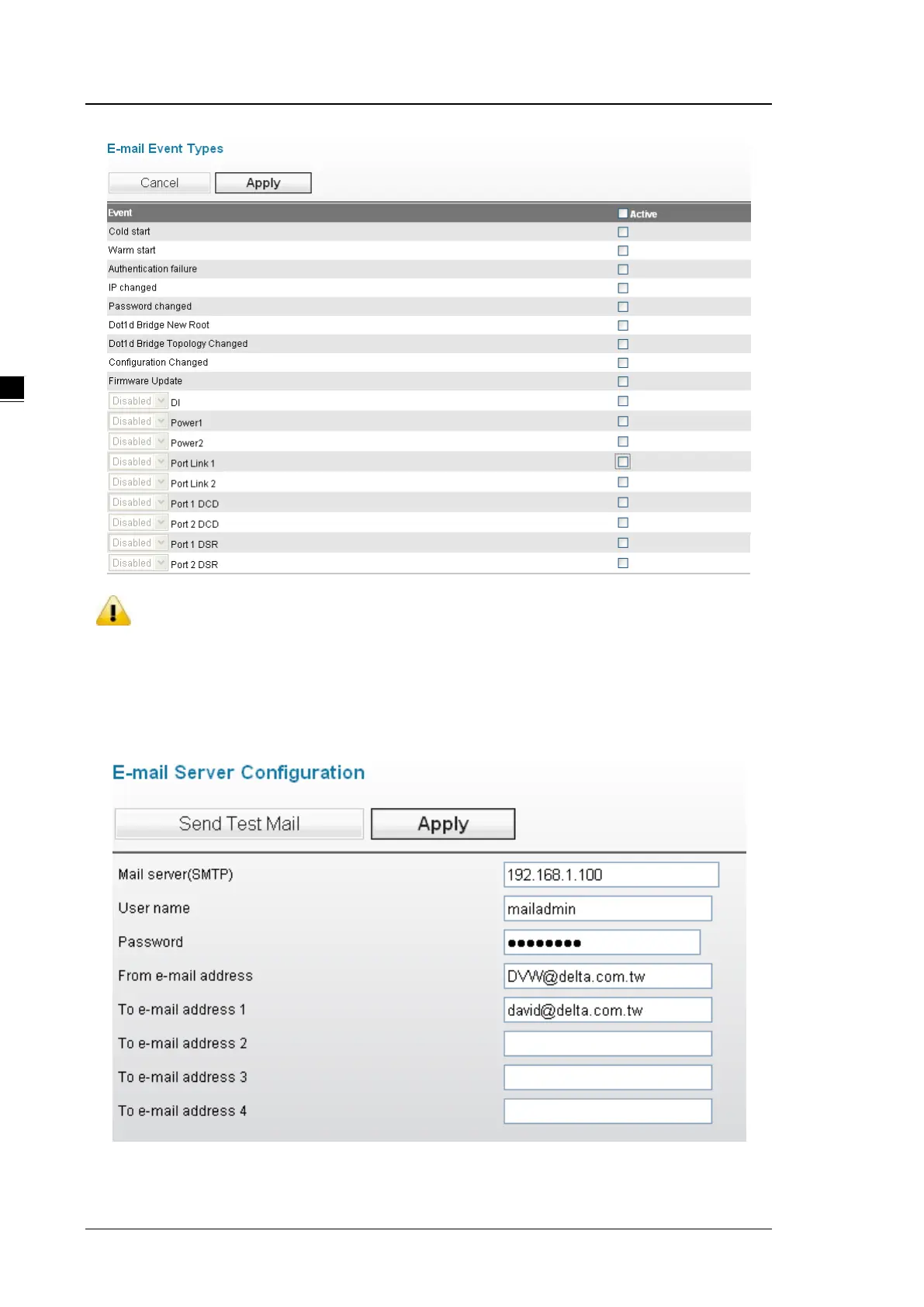This screenshot has height=1307, width=924.
Task: Check Dot1d Bridge Topology Changed event
Action: [623, 344]
